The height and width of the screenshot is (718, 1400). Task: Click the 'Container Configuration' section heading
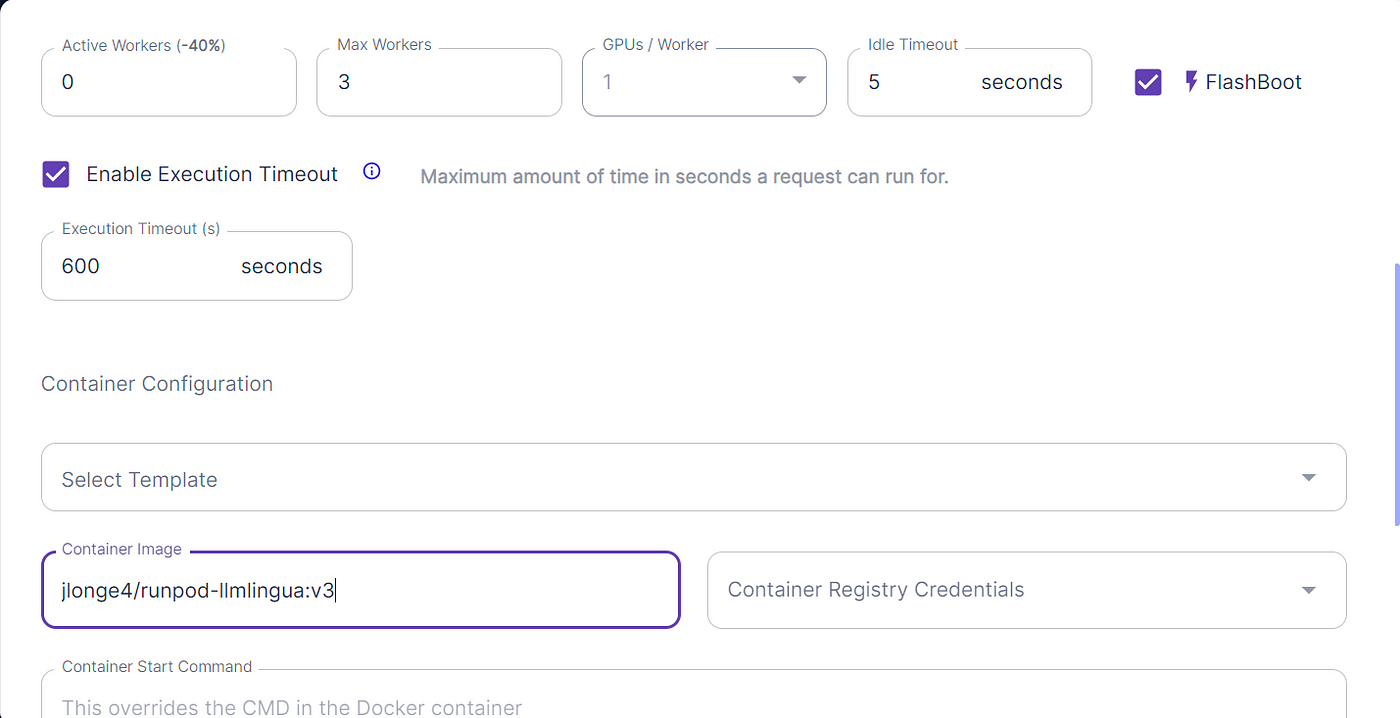[157, 384]
